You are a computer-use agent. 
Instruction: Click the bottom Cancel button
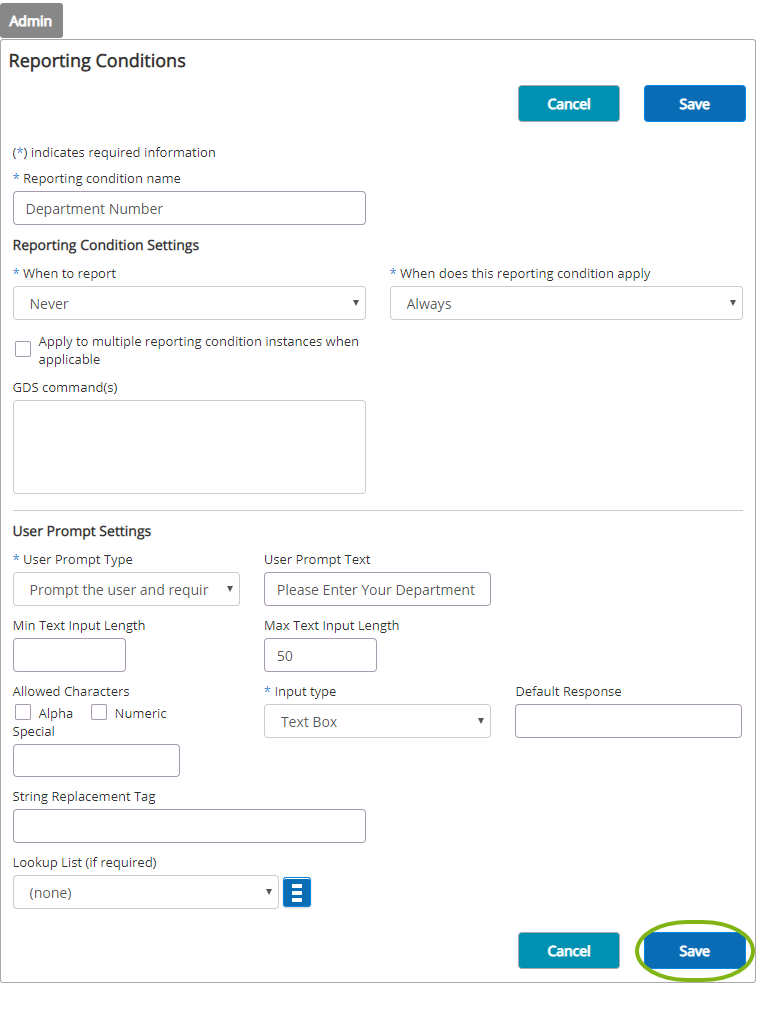568,951
